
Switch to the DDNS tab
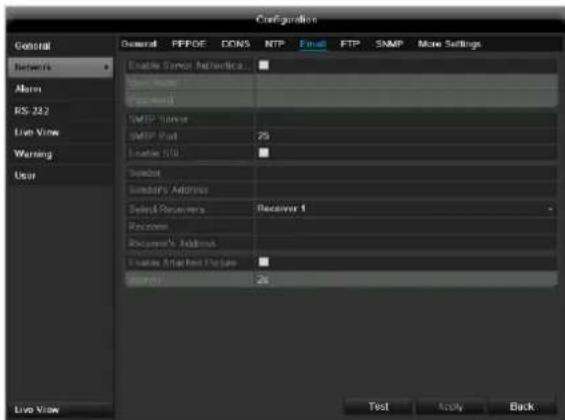pos(236,44)
